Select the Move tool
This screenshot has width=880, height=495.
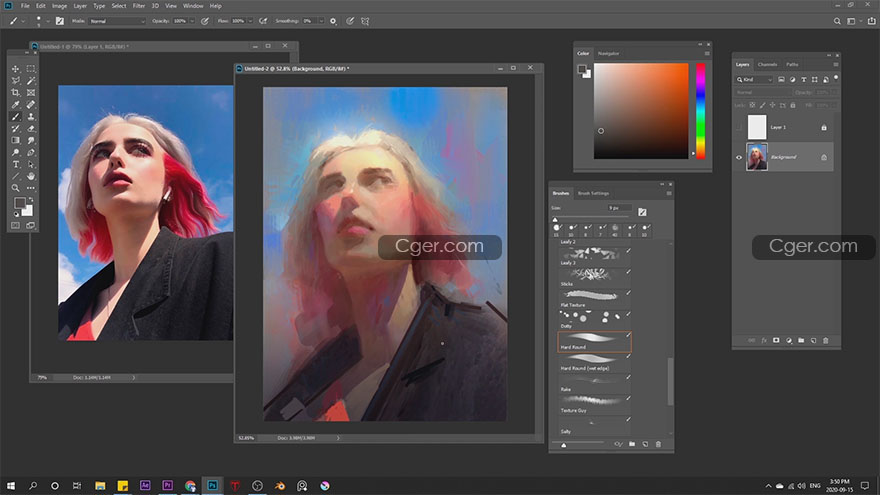16,68
